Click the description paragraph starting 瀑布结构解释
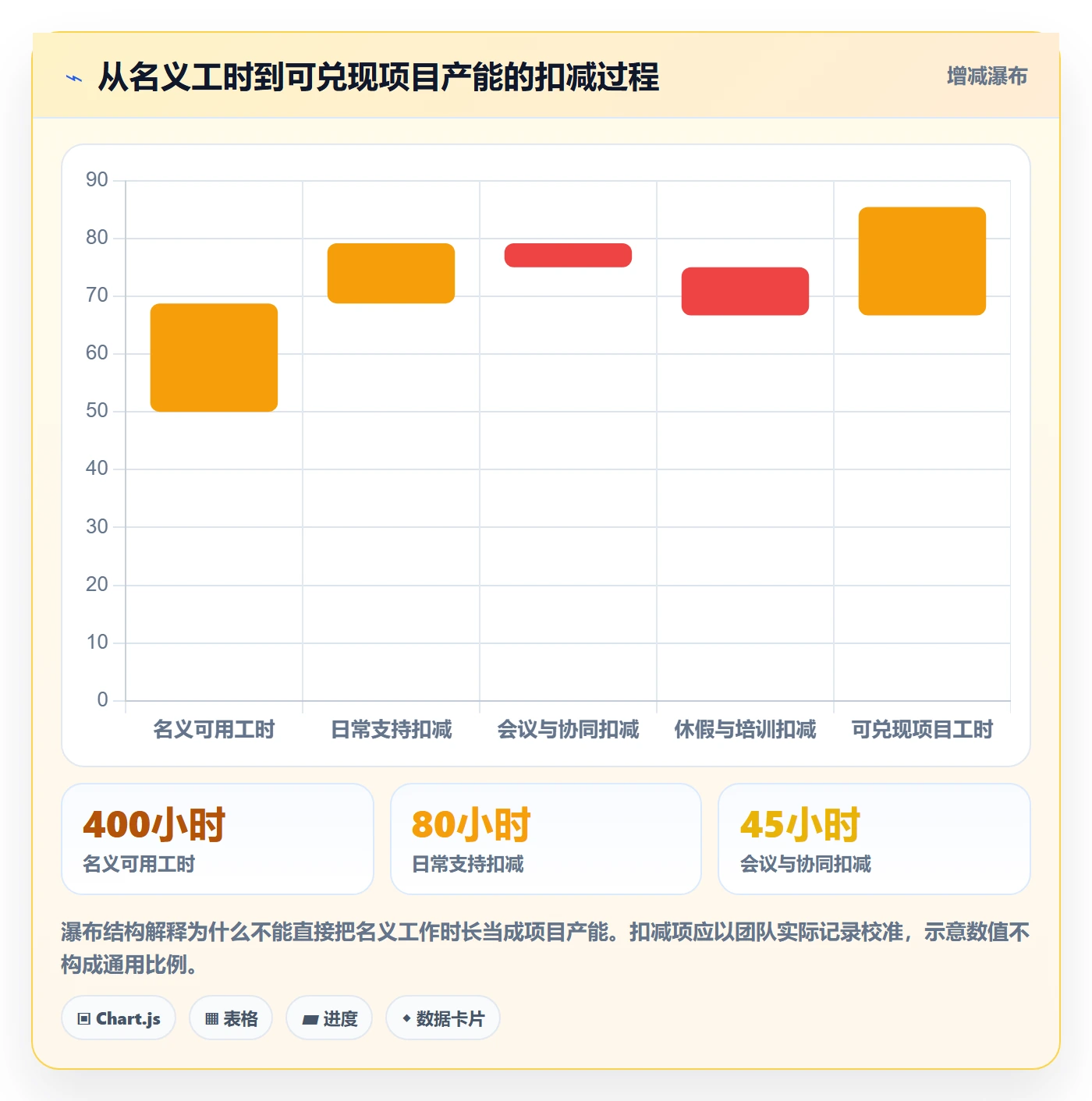1092x1101 pixels. (x=545, y=948)
